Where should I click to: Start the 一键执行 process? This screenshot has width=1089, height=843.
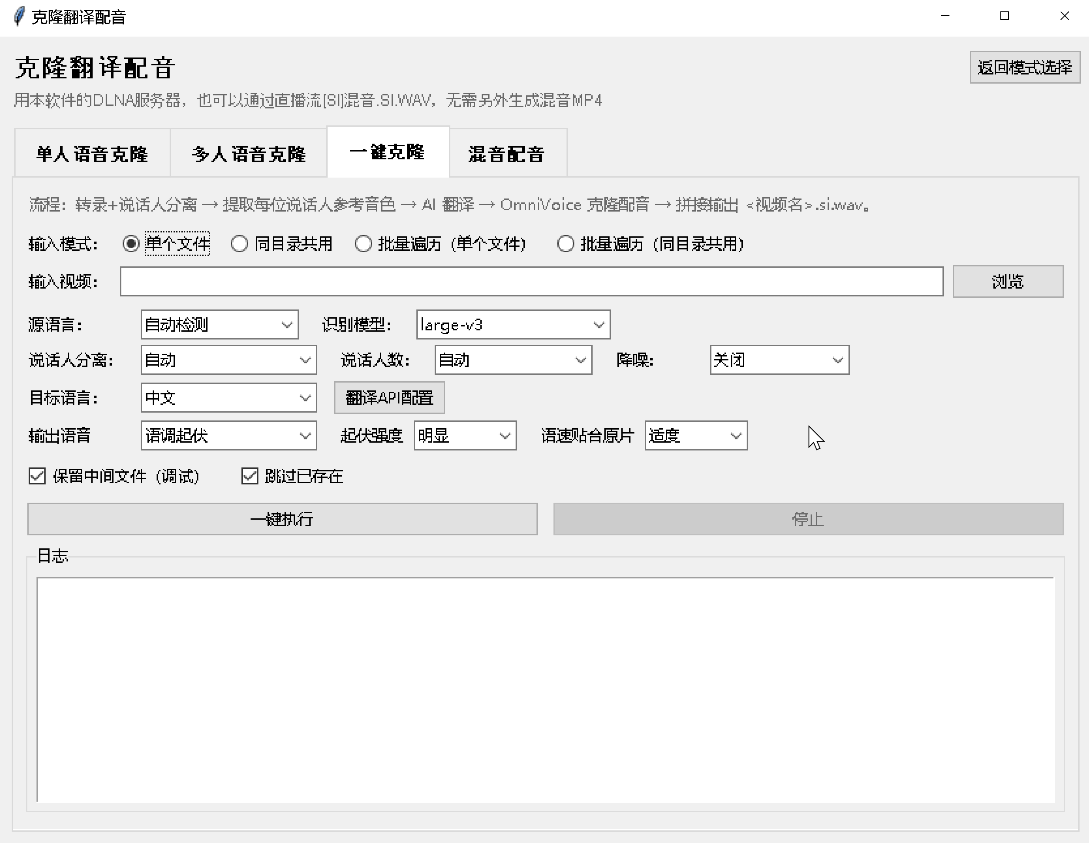[282, 519]
